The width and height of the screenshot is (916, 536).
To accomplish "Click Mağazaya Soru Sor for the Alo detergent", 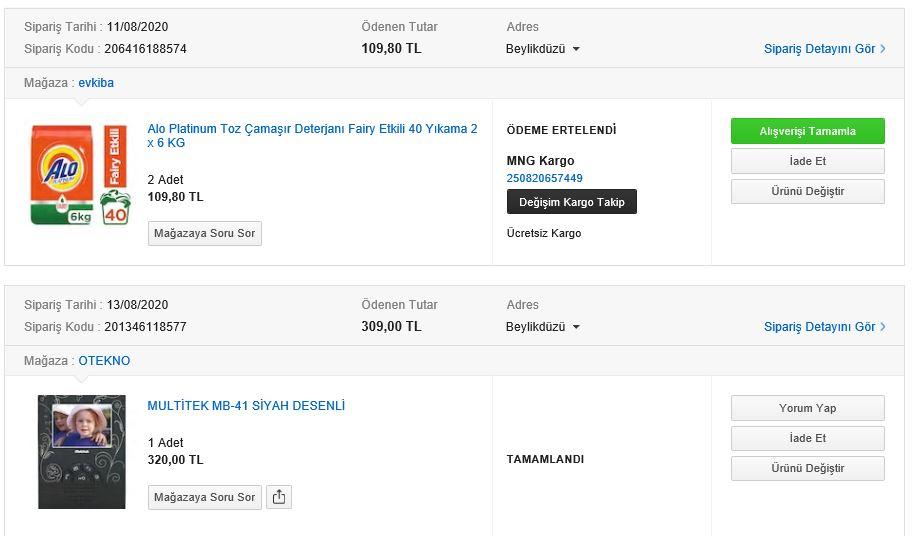I will (x=204, y=233).
